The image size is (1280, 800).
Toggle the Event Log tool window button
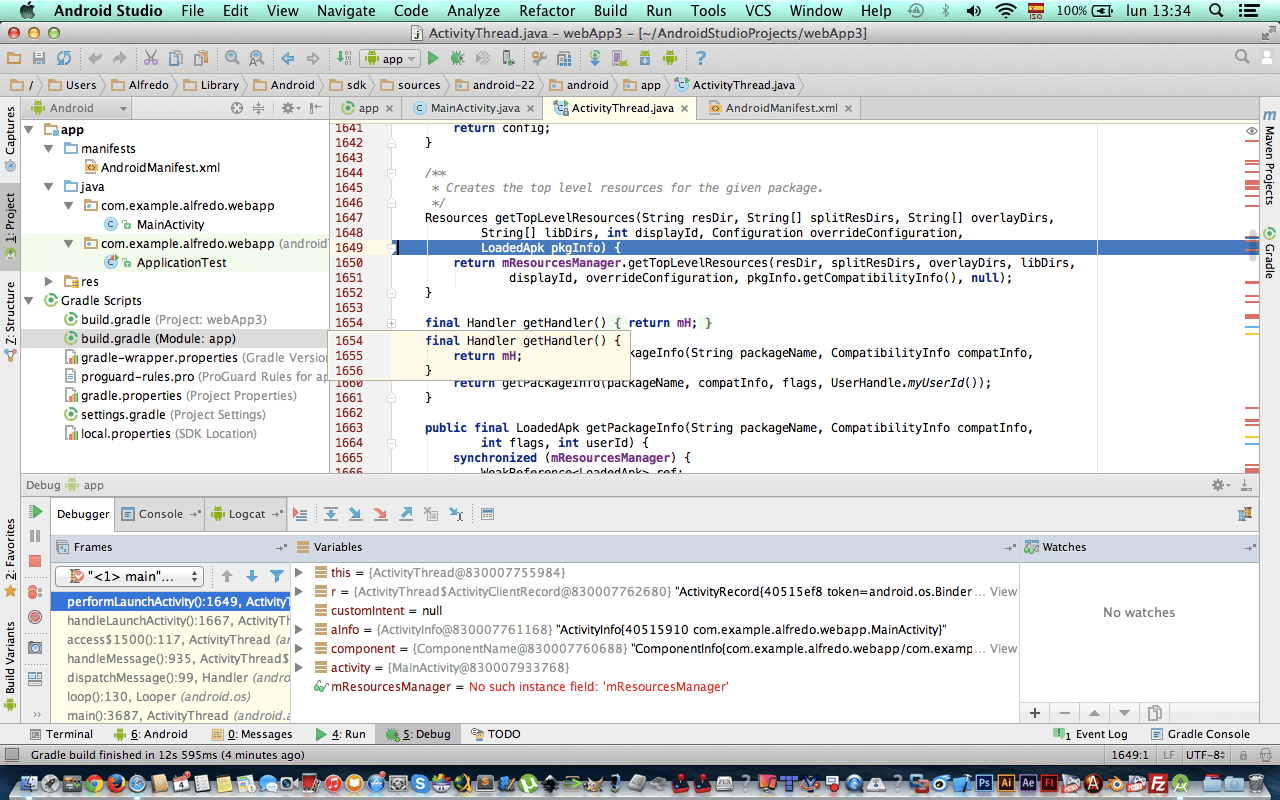coord(1091,734)
